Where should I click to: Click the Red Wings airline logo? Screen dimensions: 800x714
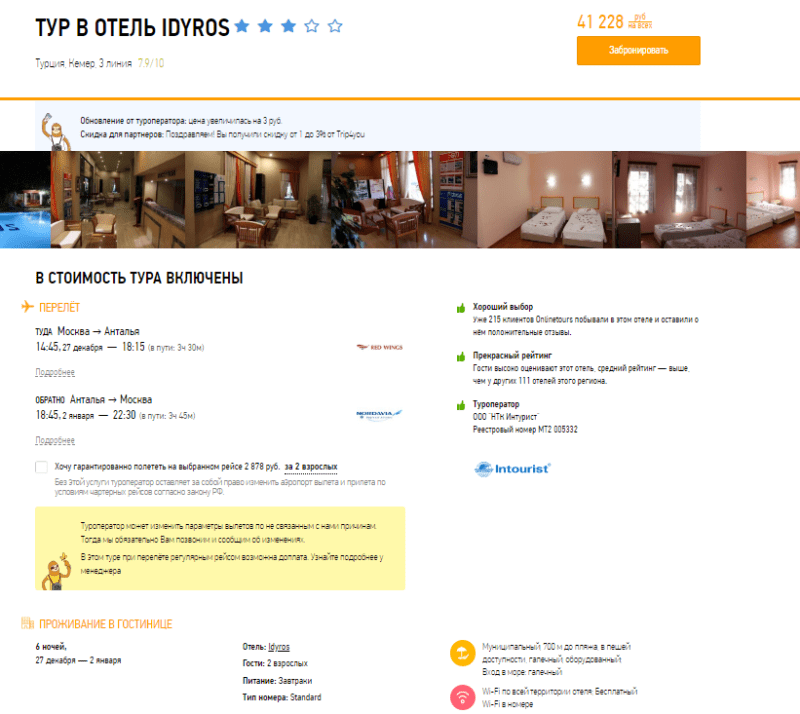point(380,347)
